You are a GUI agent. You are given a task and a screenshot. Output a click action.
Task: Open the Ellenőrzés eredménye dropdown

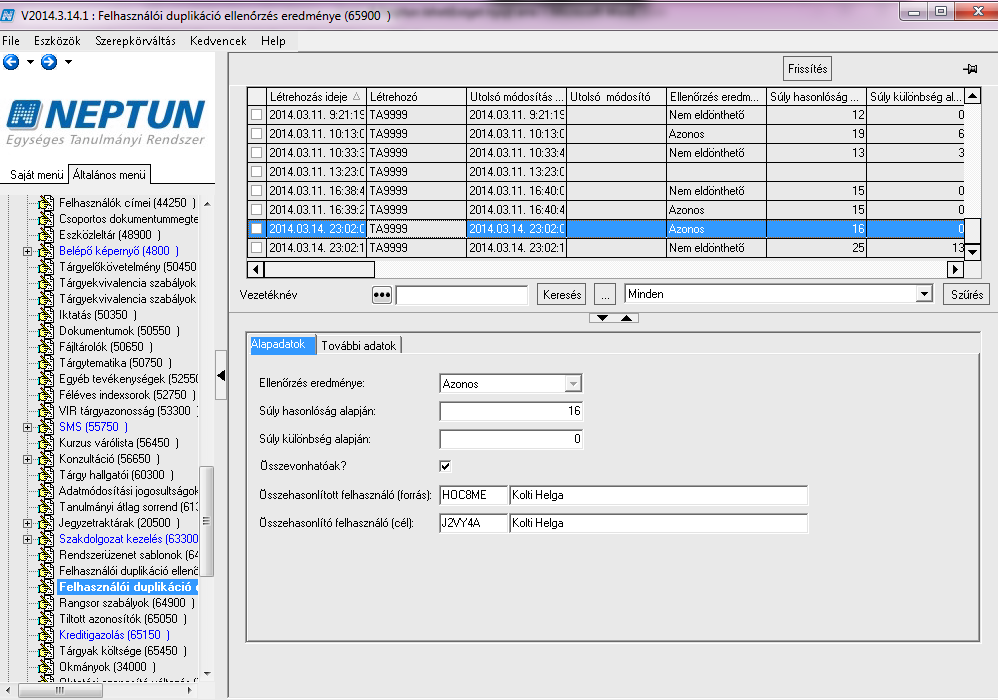[573, 384]
